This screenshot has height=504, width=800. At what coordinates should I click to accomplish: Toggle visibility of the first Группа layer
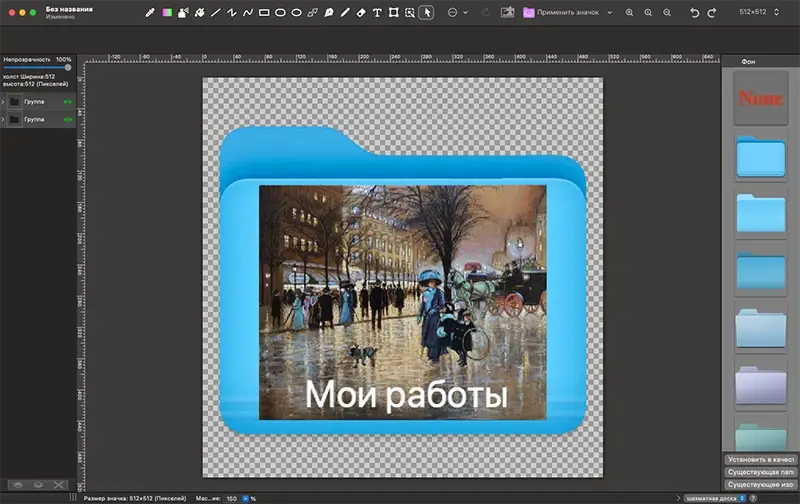[x=67, y=102]
